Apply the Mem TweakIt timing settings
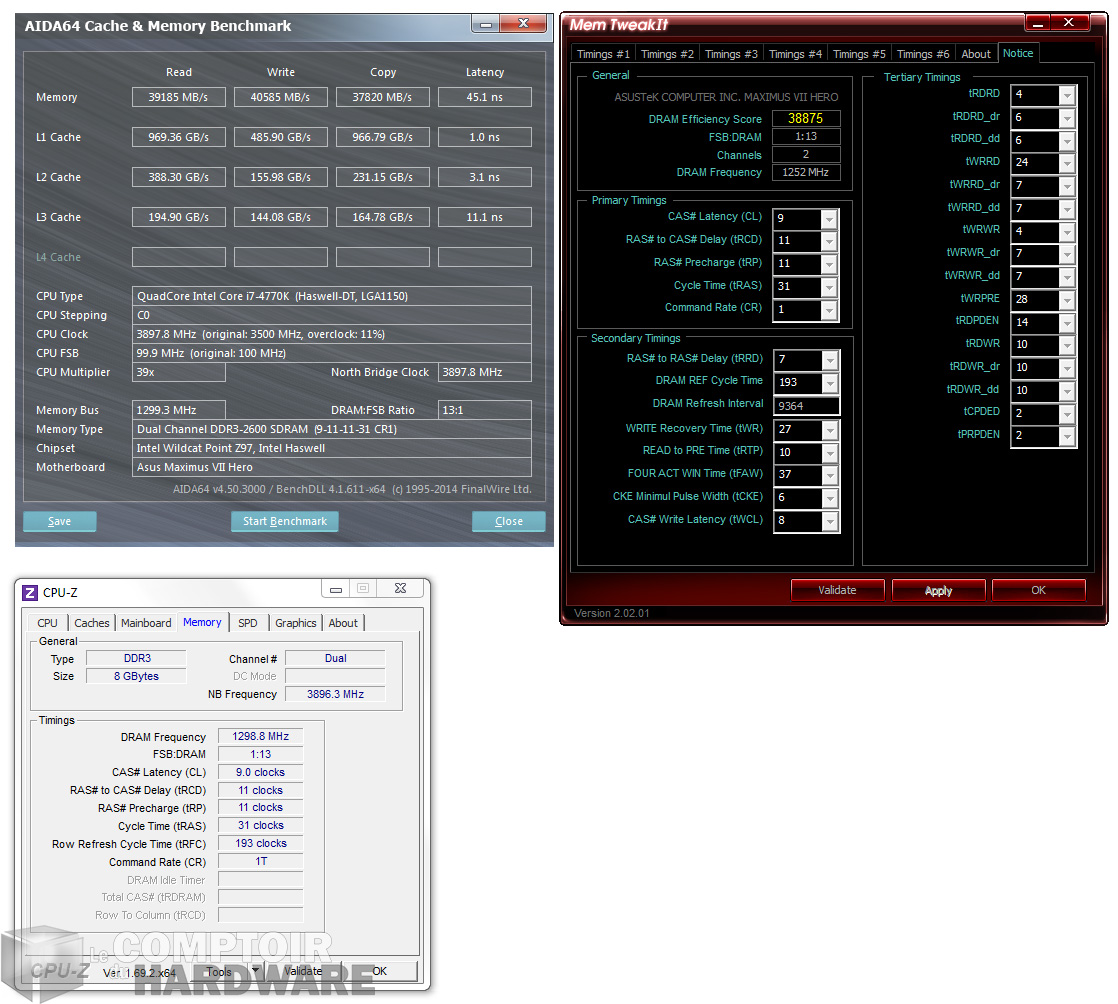1118x1004 pixels. (x=939, y=590)
